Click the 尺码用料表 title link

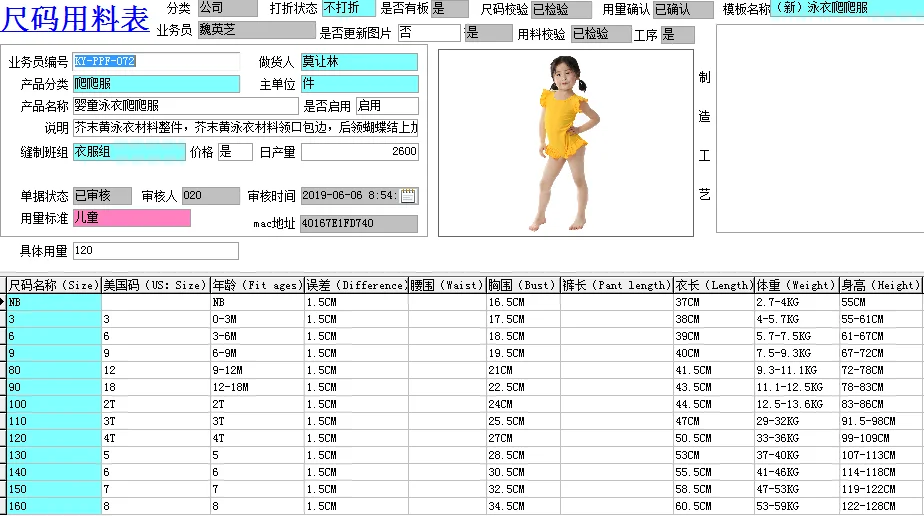[75, 18]
